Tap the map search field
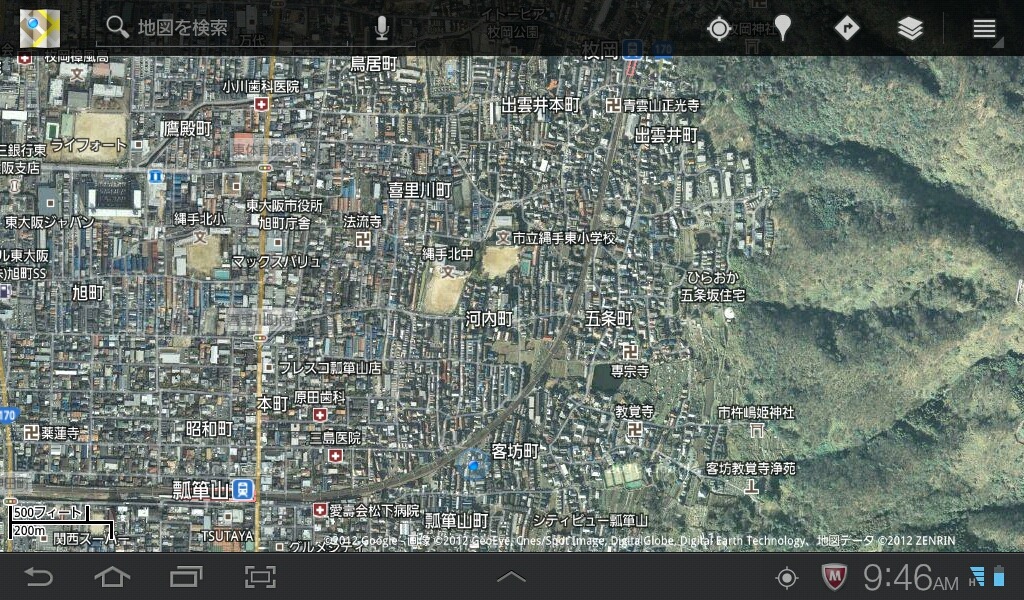Viewport: 1024px width, 600px height. [x=240, y=28]
